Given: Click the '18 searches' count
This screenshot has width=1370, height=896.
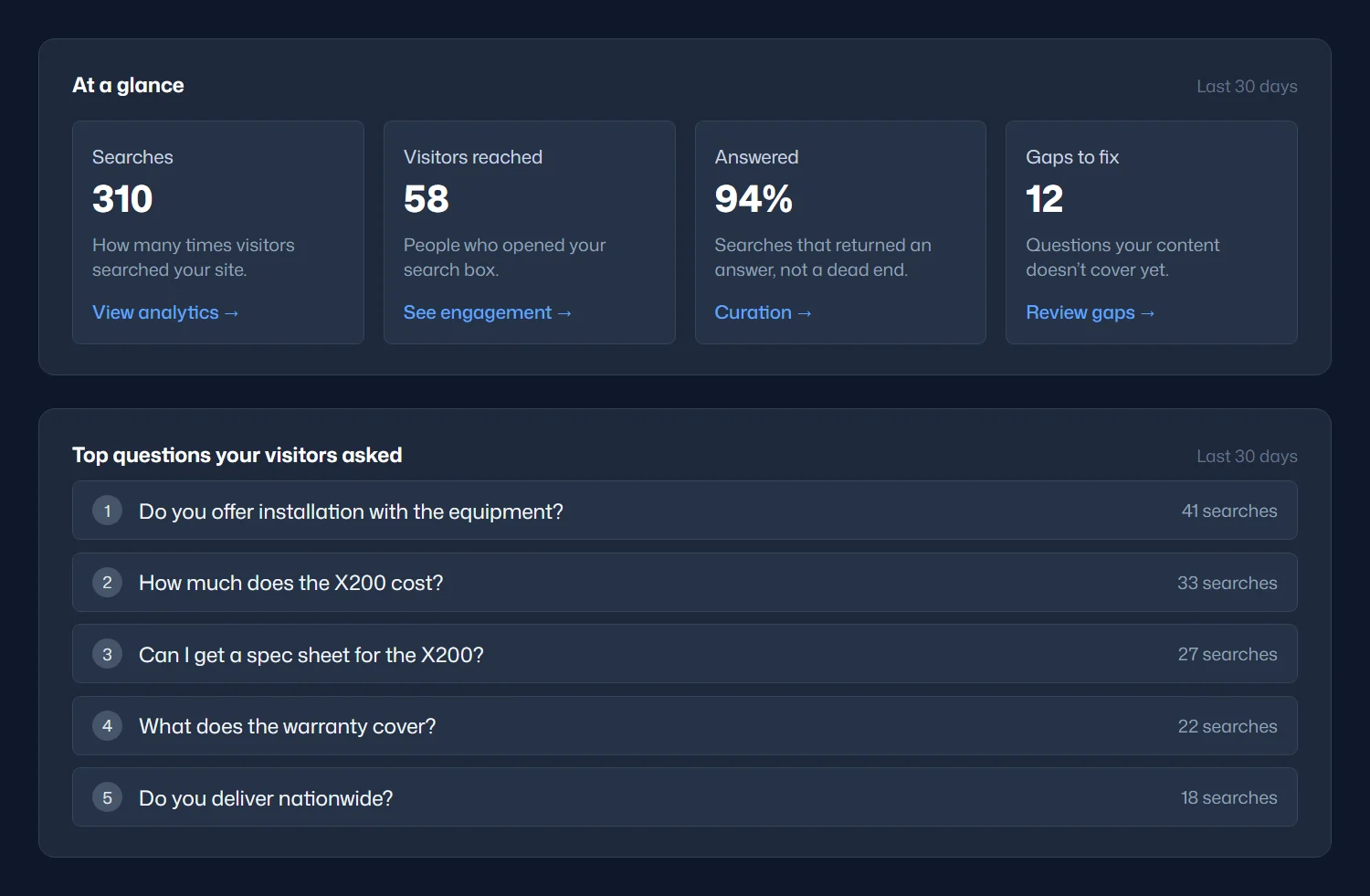Looking at the screenshot, I should pos(1228,797).
